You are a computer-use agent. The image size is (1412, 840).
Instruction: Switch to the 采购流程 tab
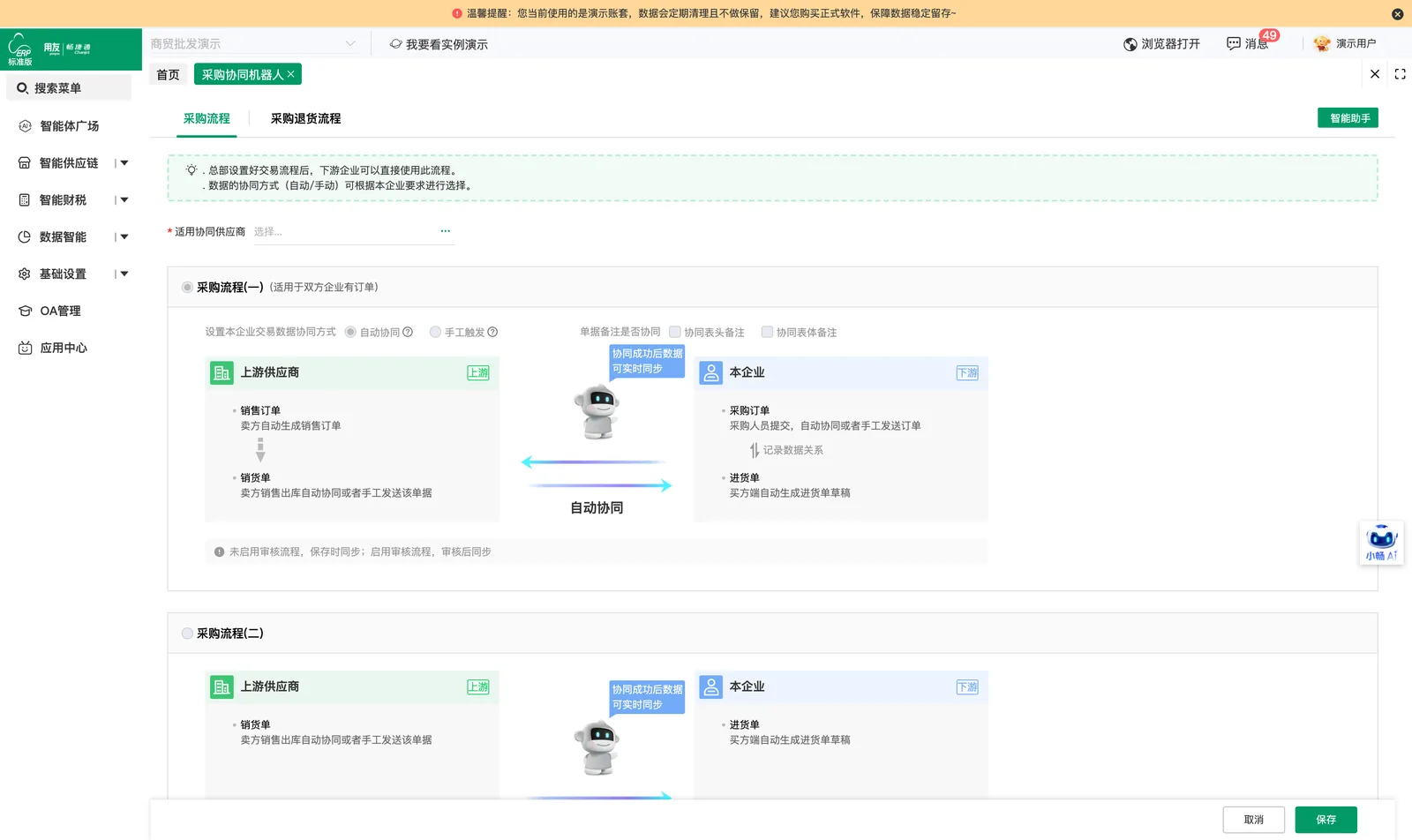pos(207,119)
